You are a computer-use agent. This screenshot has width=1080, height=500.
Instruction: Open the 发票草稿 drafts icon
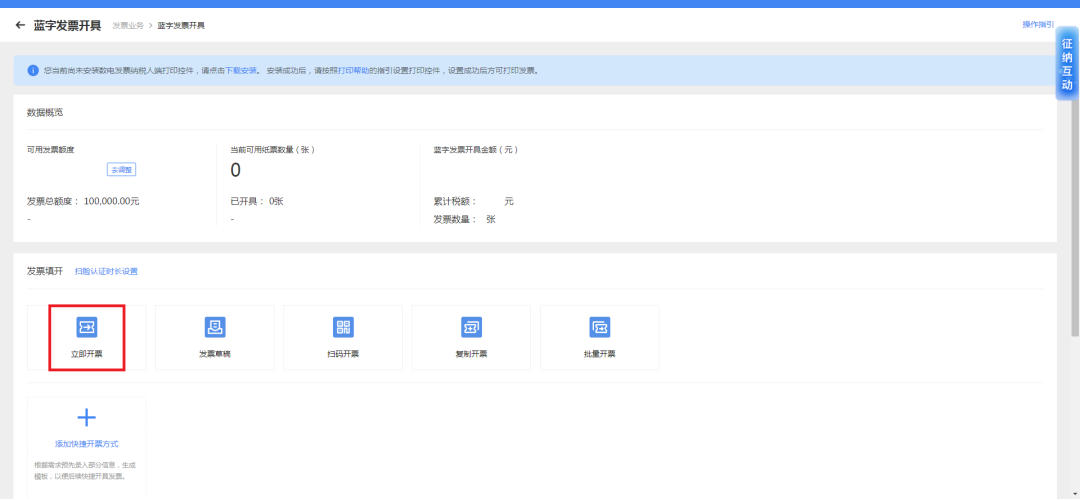click(x=215, y=326)
